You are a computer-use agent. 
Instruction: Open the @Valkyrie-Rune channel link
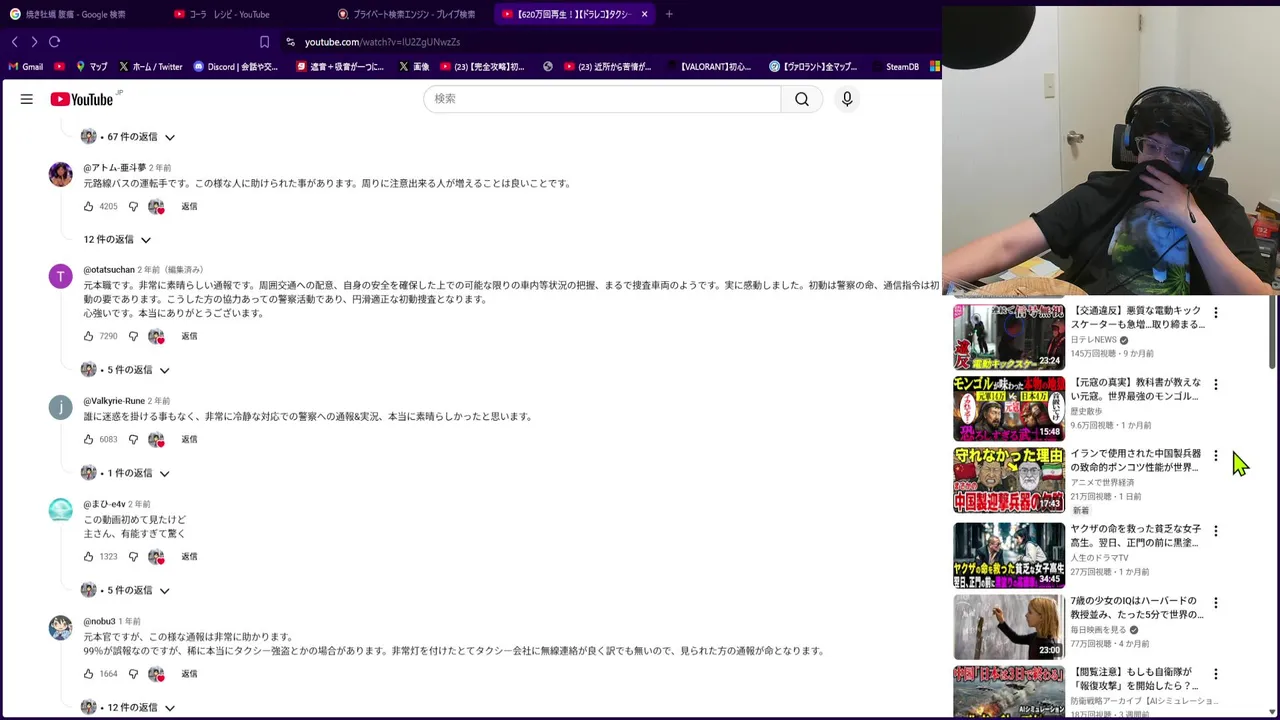tap(114, 401)
